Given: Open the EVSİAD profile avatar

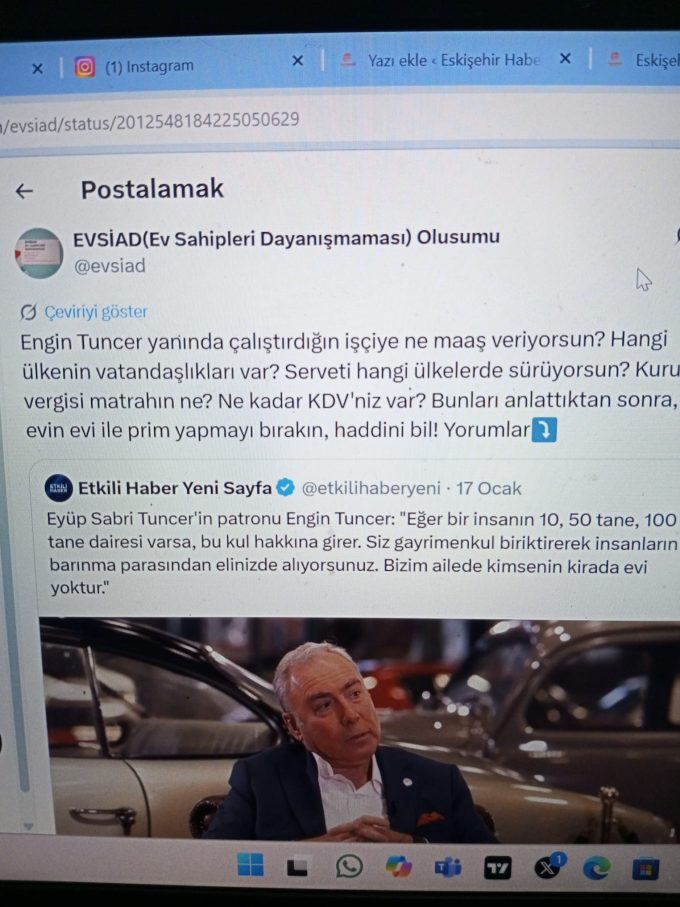Looking at the screenshot, I should [39, 253].
